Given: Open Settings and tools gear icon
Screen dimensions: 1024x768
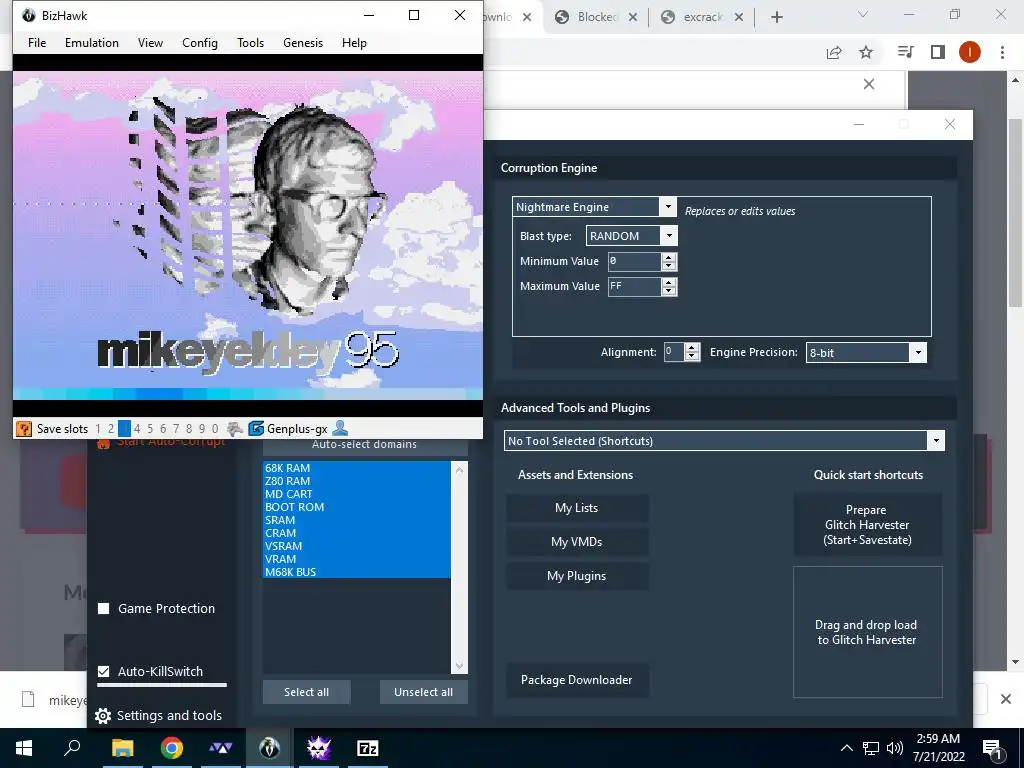Looking at the screenshot, I should [103, 716].
